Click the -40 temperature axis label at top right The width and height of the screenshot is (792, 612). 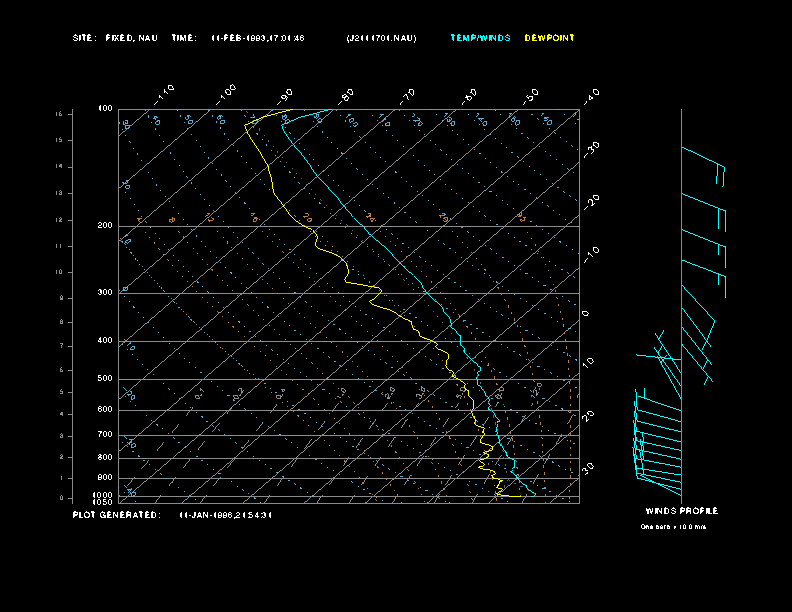(591, 96)
